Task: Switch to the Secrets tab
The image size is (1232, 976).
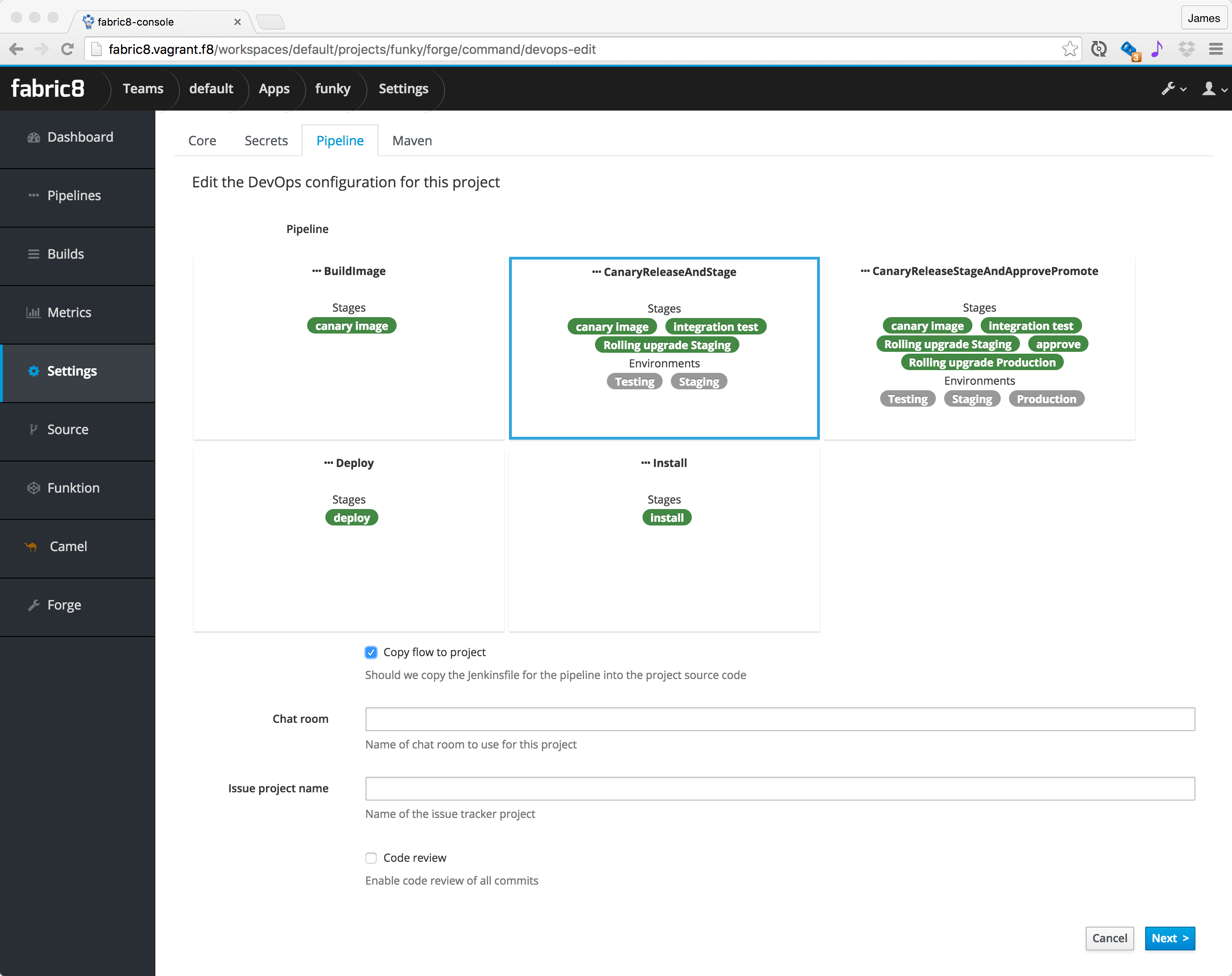Action: click(x=266, y=141)
